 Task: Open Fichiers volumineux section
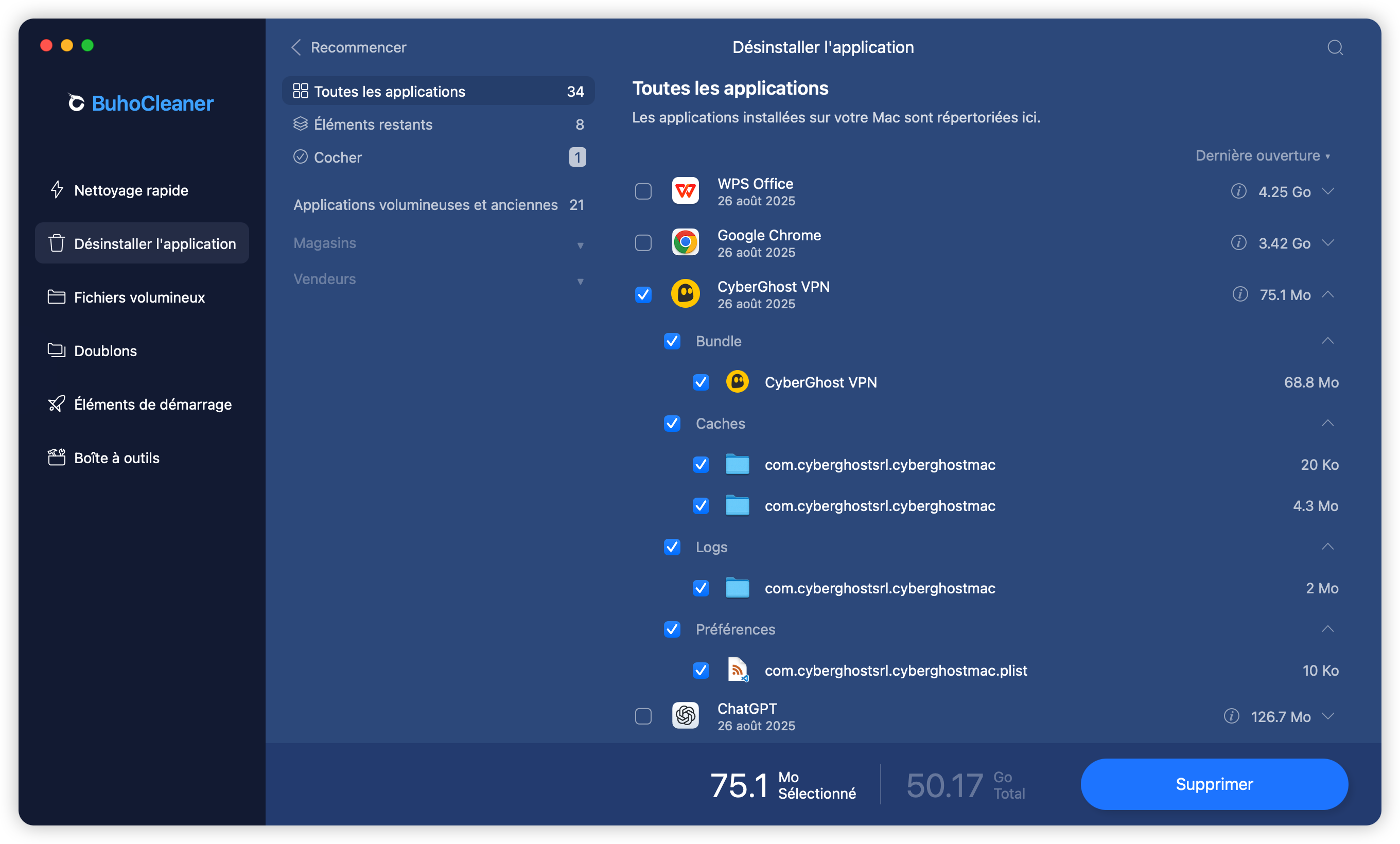[142, 296]
